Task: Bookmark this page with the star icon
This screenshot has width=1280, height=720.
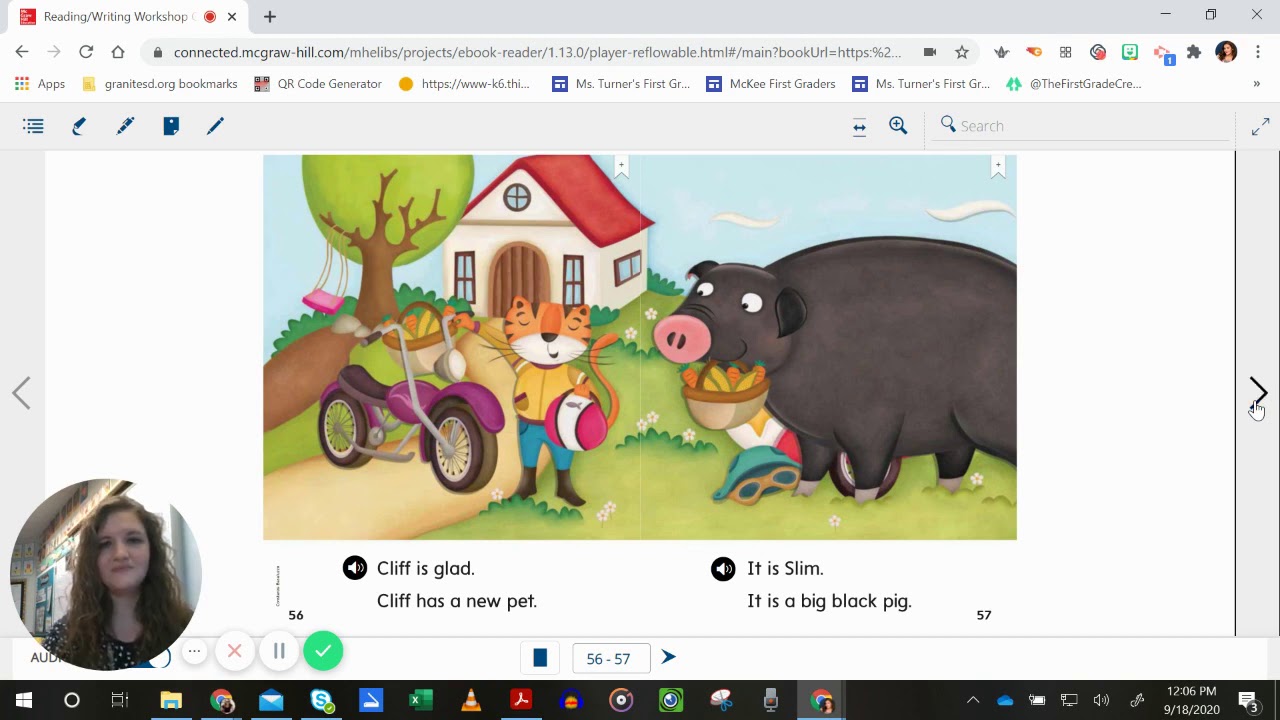Action: pyautogui.click(x=962, y=52)
